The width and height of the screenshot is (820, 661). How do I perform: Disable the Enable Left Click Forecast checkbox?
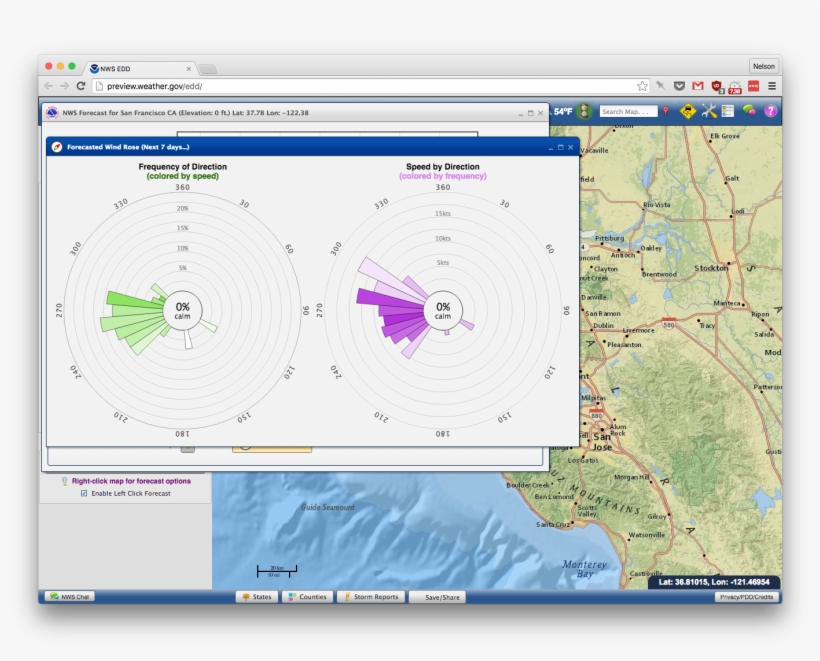[x=84, y=493]
